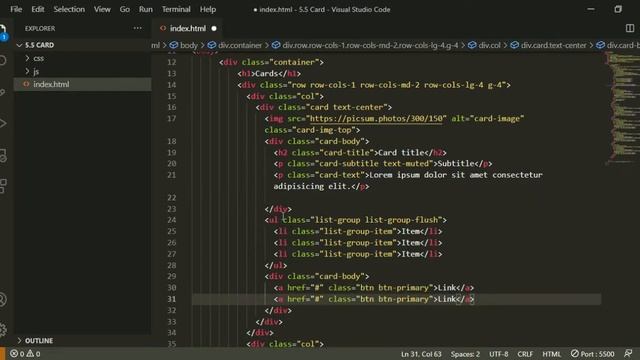The height and width of the screenshot is (360, 640).
Task: Click the EXPLORER panel title
Action: click(x=40, y=28)
